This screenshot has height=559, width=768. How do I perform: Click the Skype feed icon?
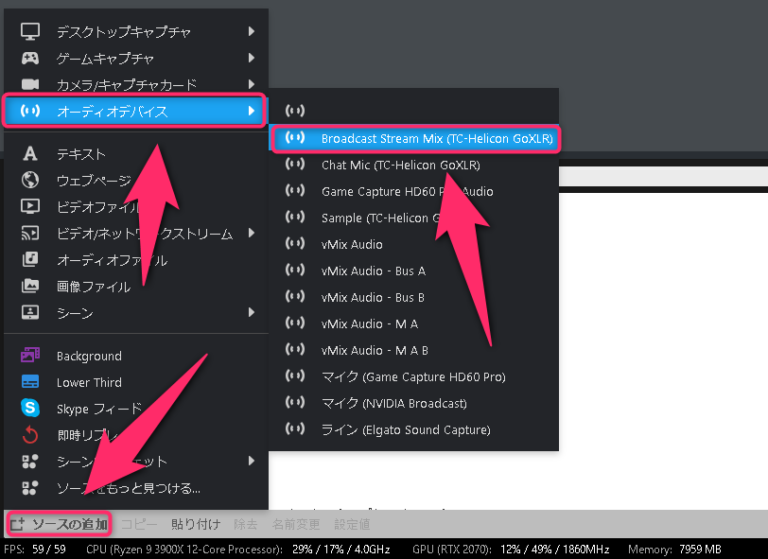click(x=30, y=408)
